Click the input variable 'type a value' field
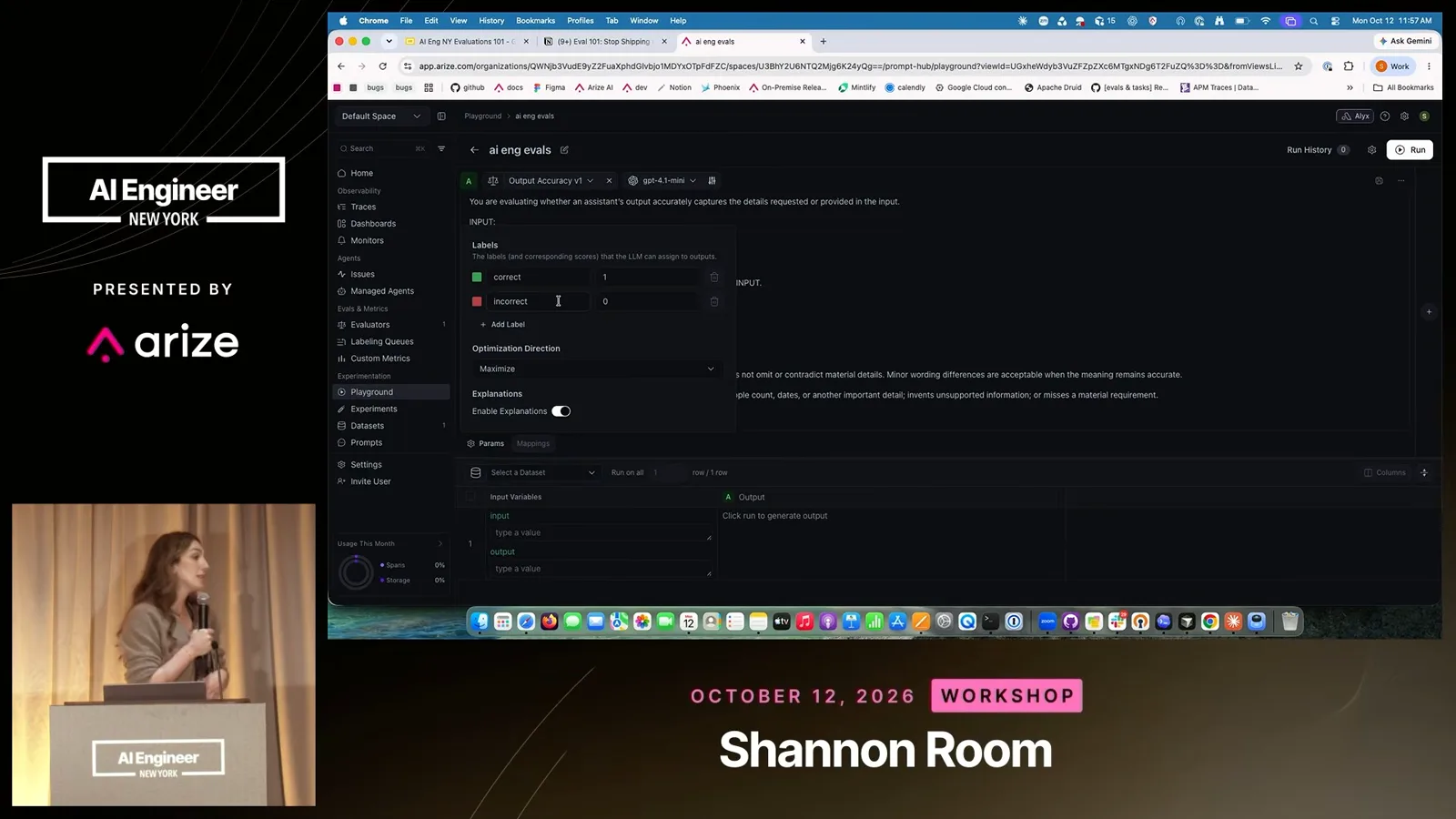 (601, 533)
